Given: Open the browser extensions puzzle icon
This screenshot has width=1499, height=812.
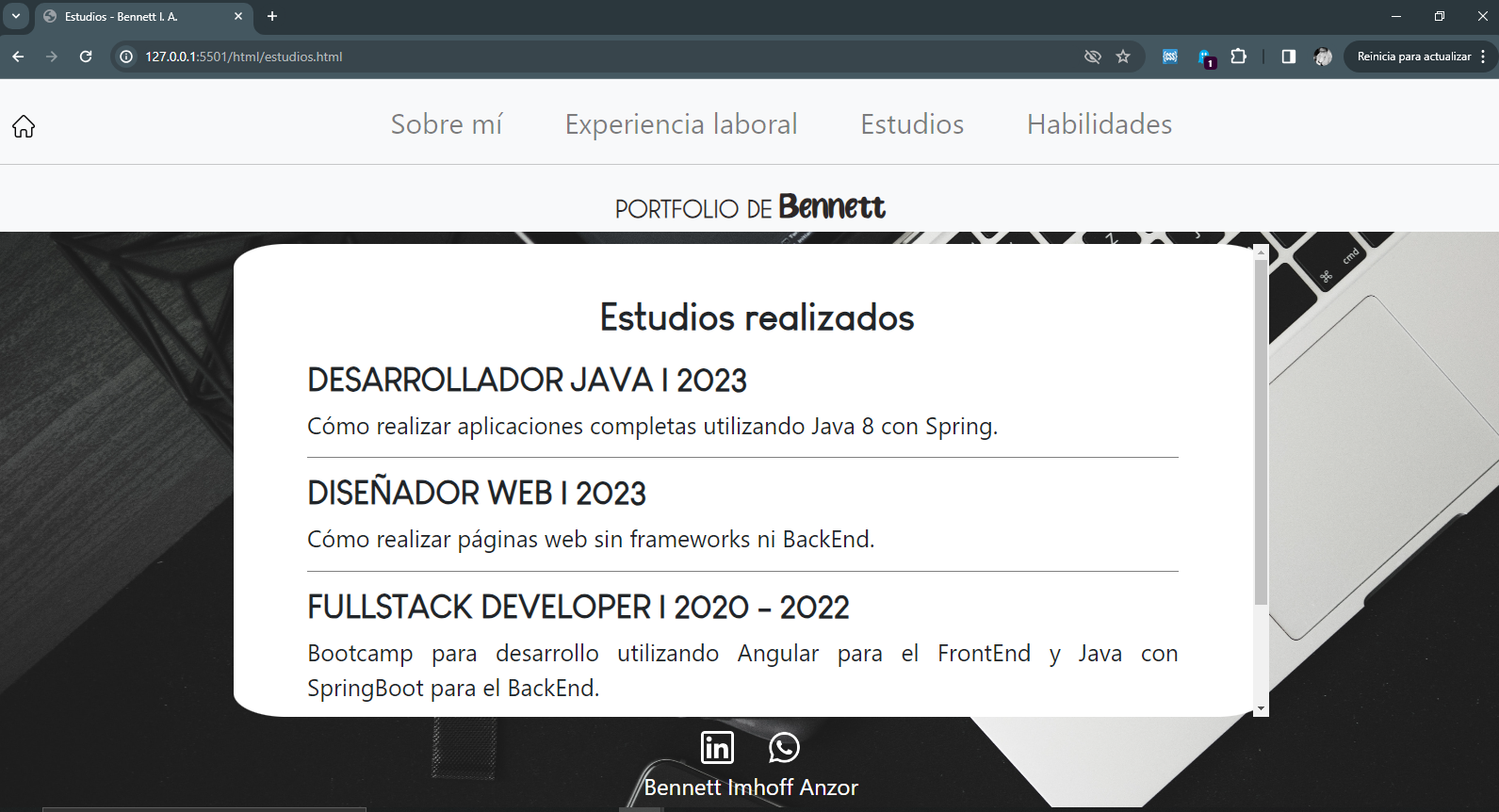Looking at the screenshot, I should [1239, 57].
